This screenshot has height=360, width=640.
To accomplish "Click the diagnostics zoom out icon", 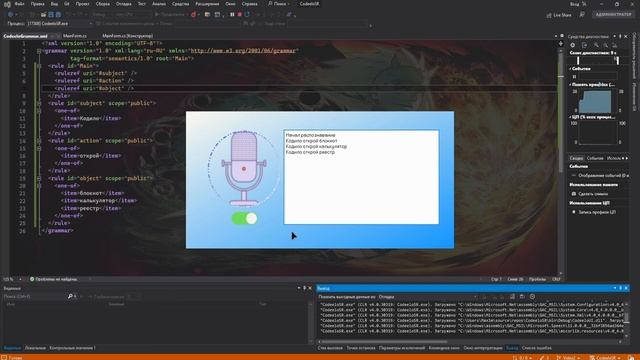I will tap(606, 45).
